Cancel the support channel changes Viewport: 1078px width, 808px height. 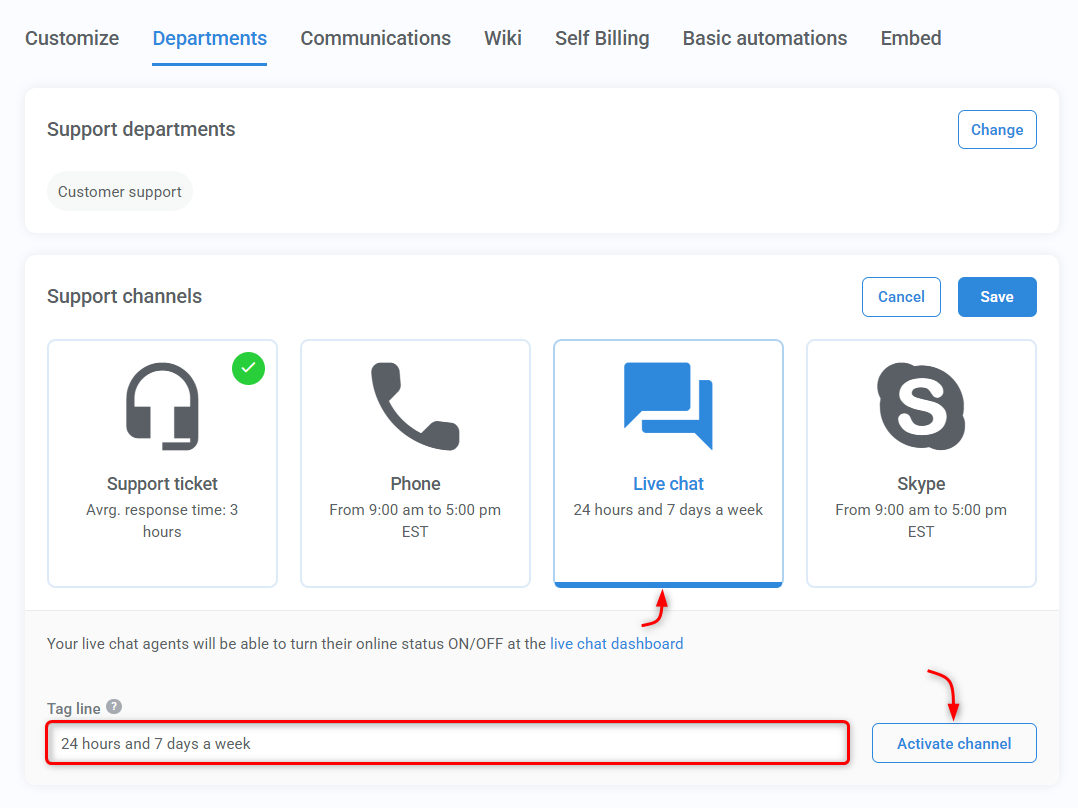pyautogui.click(x=900, y=296)
